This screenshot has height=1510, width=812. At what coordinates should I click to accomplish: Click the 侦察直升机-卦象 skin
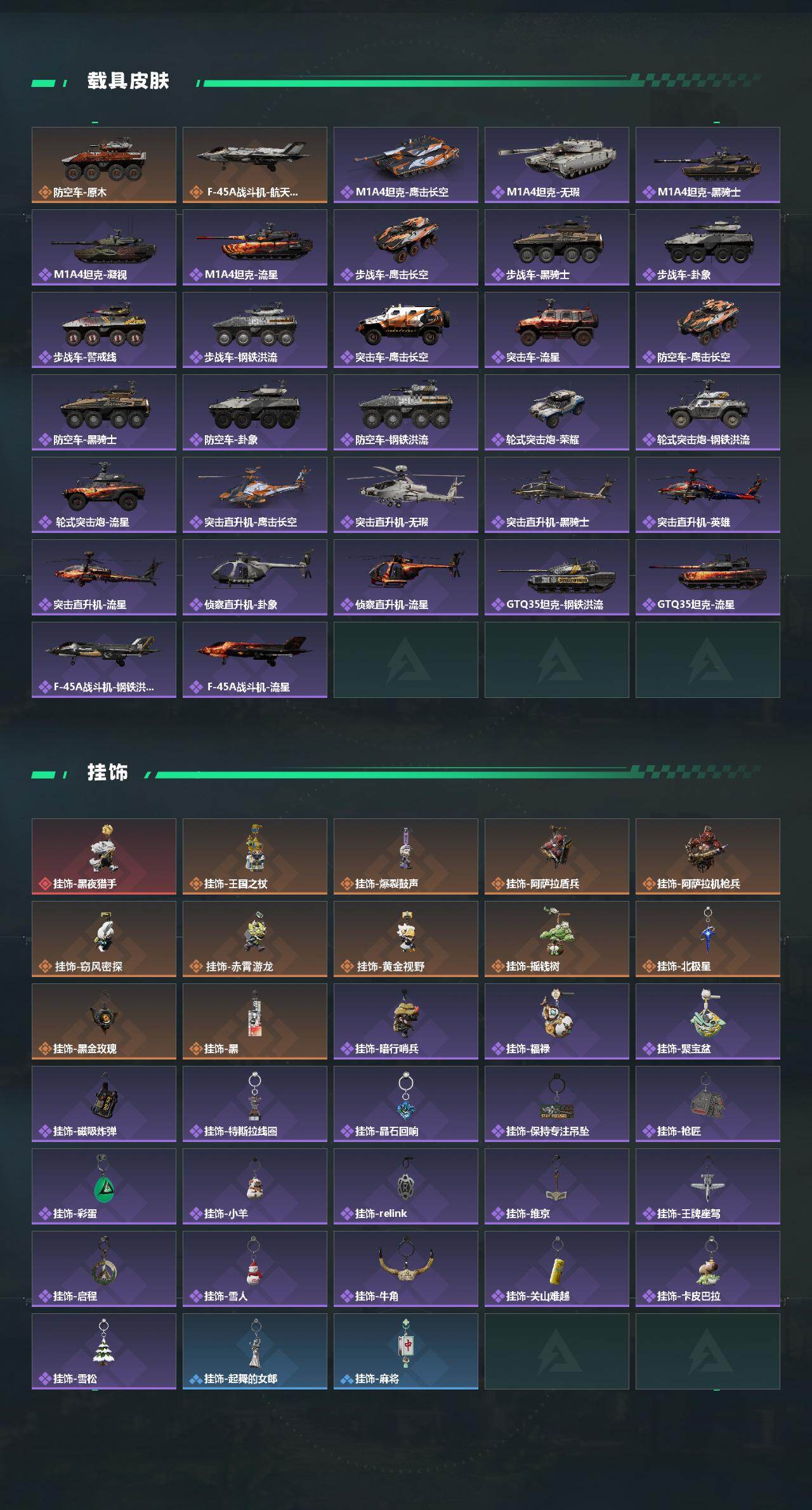click(x=255, y=577)
